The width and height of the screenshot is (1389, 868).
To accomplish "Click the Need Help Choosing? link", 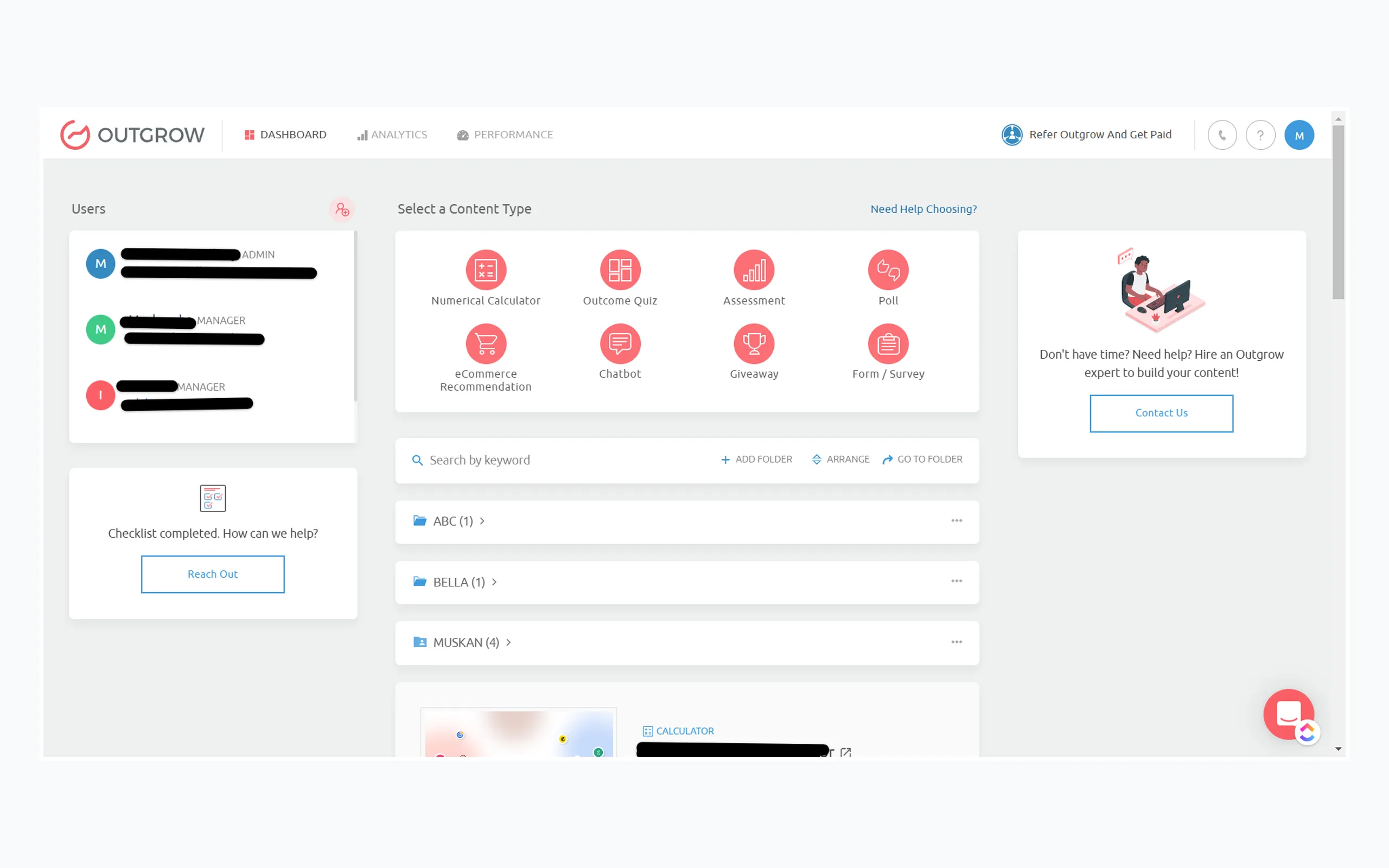I will pos(923,209).
